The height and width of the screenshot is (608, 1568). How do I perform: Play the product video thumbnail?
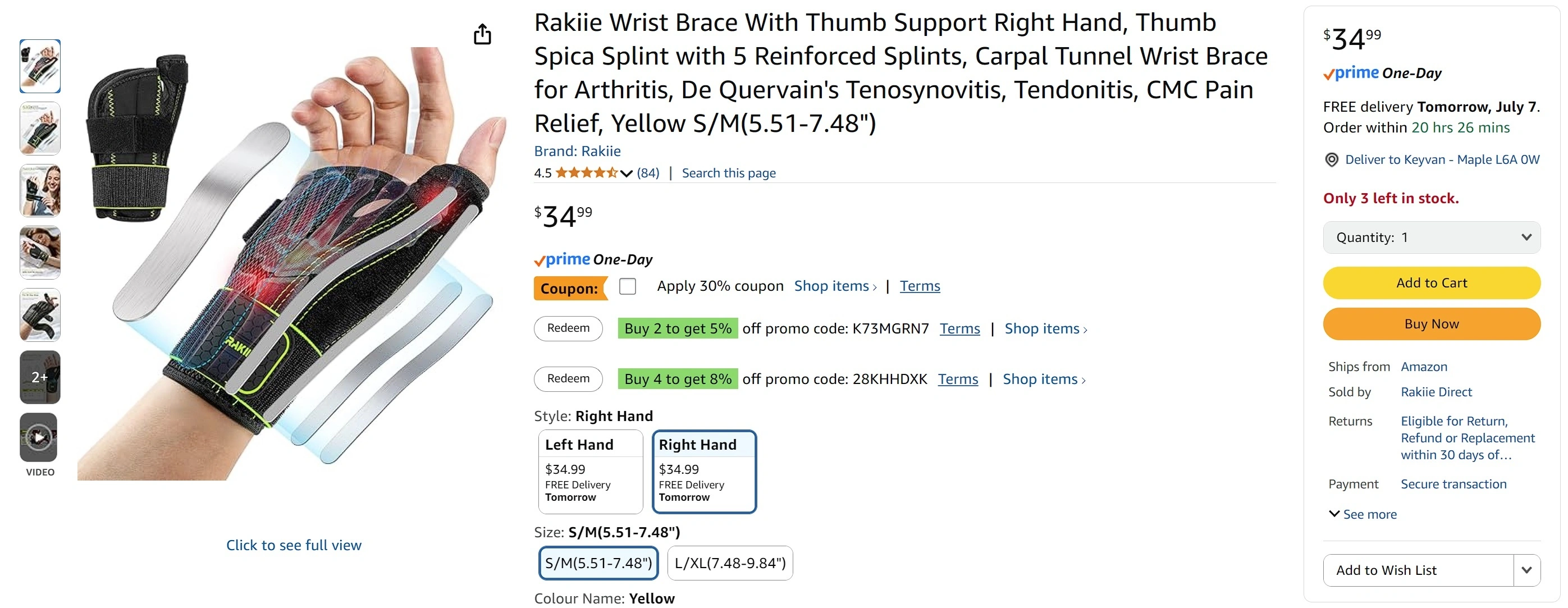(38, 437)
